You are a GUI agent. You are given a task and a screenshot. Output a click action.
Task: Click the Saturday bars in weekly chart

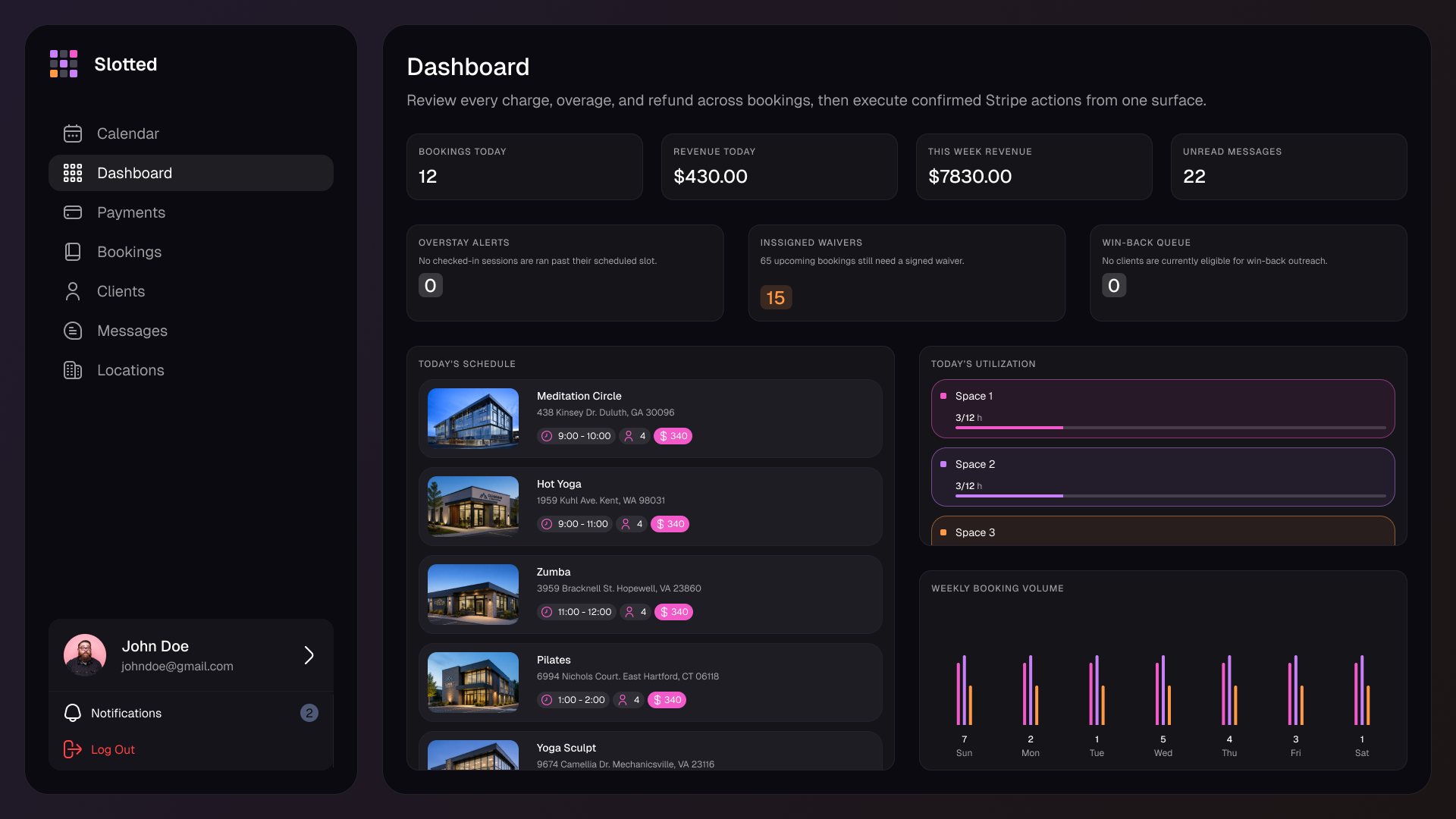pos(1362,690)
